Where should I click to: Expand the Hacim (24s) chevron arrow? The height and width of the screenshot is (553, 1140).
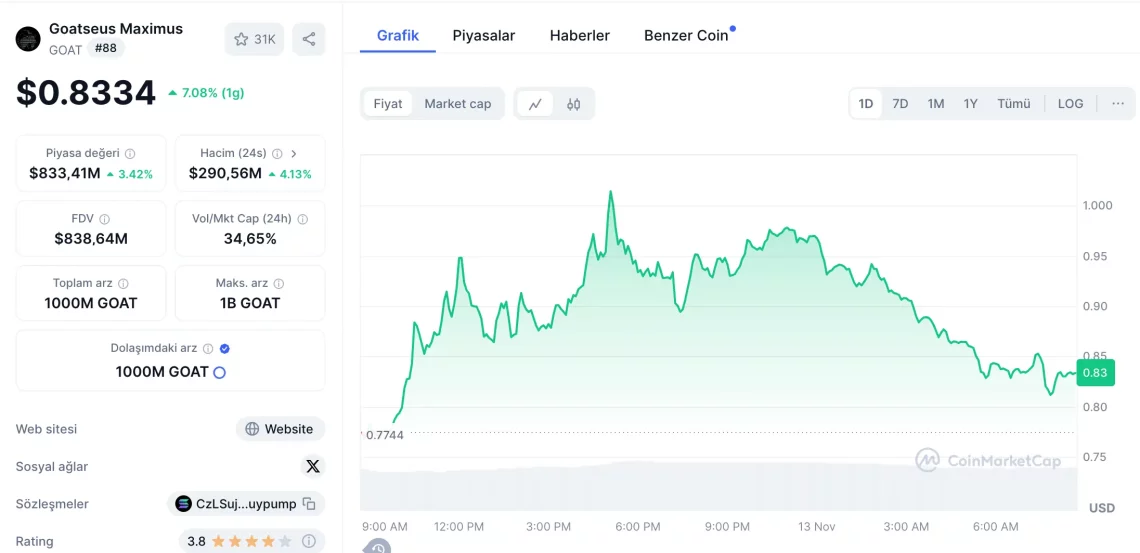tap(294, 154)
